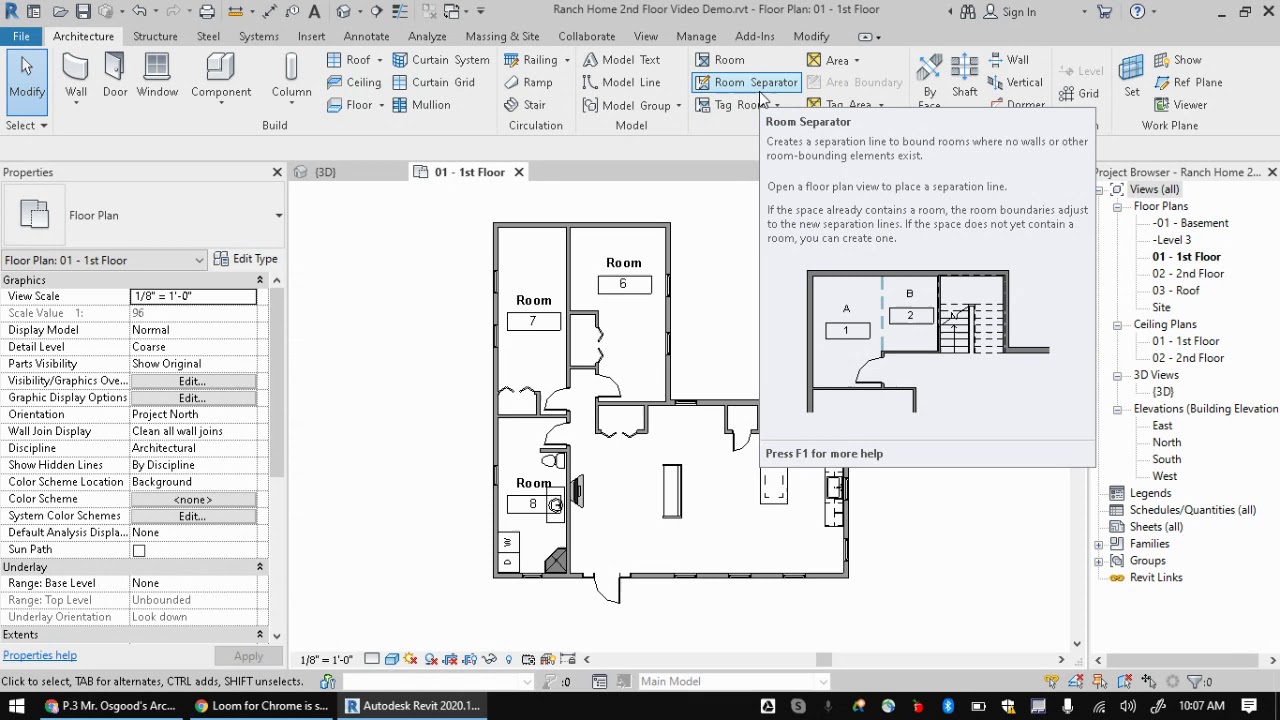Select the Curtain Grid tool

[x=434, y=82]
